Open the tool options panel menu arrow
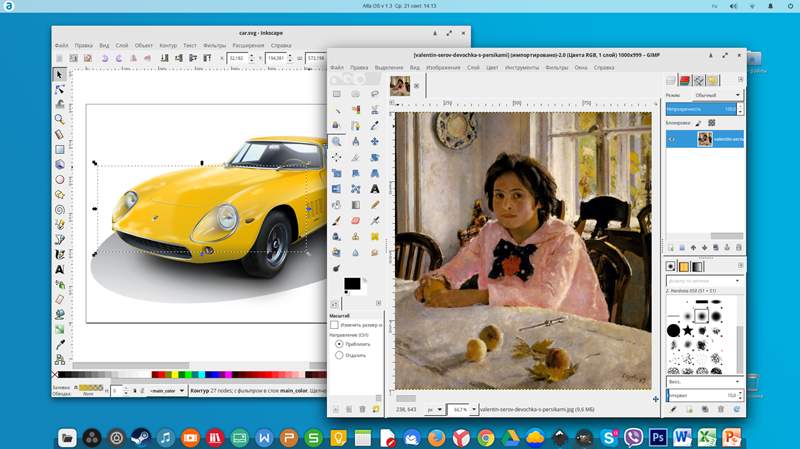 pyautogui.click(x=379, y=303)
